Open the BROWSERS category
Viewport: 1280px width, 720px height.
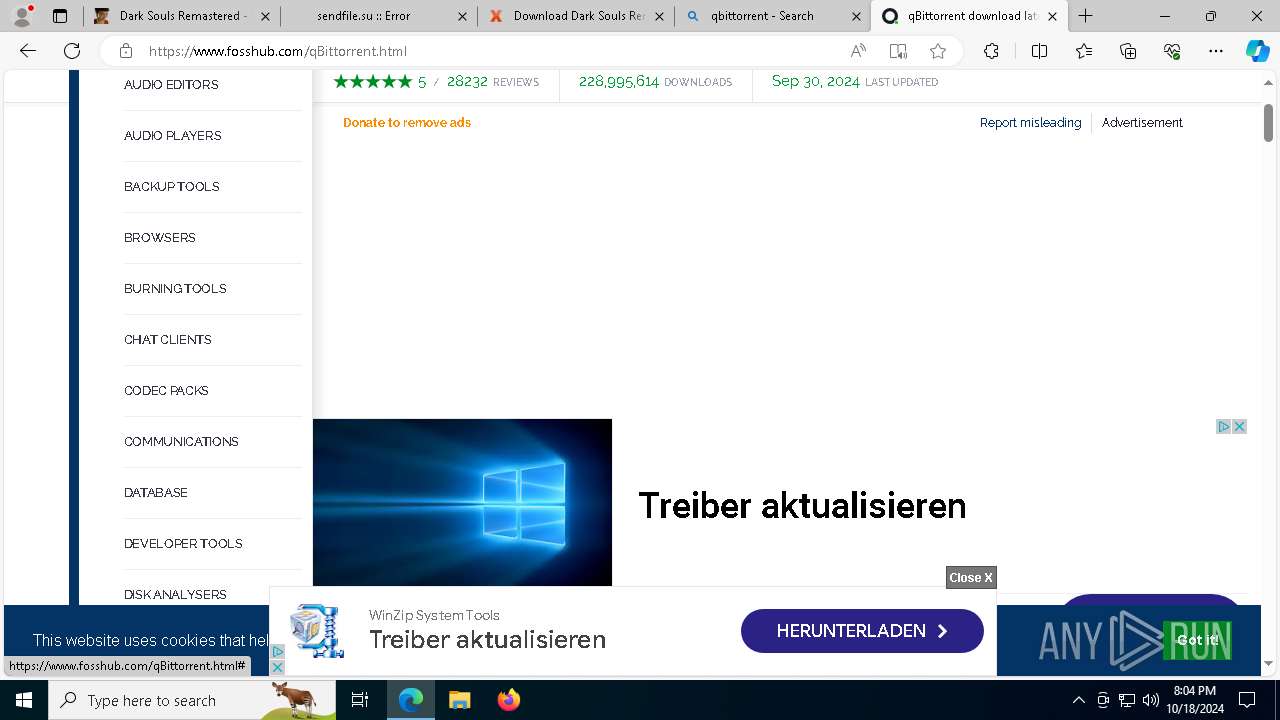pyautogui.click(x=160, y=238)
